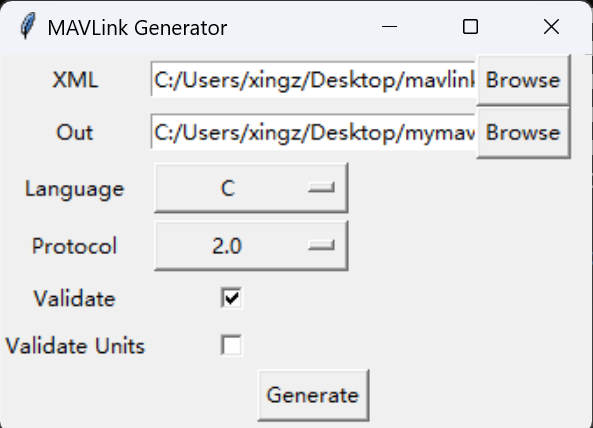Open the Language dropdown showing C
This screenshot has height=428, width=593.
click(251, 188)
